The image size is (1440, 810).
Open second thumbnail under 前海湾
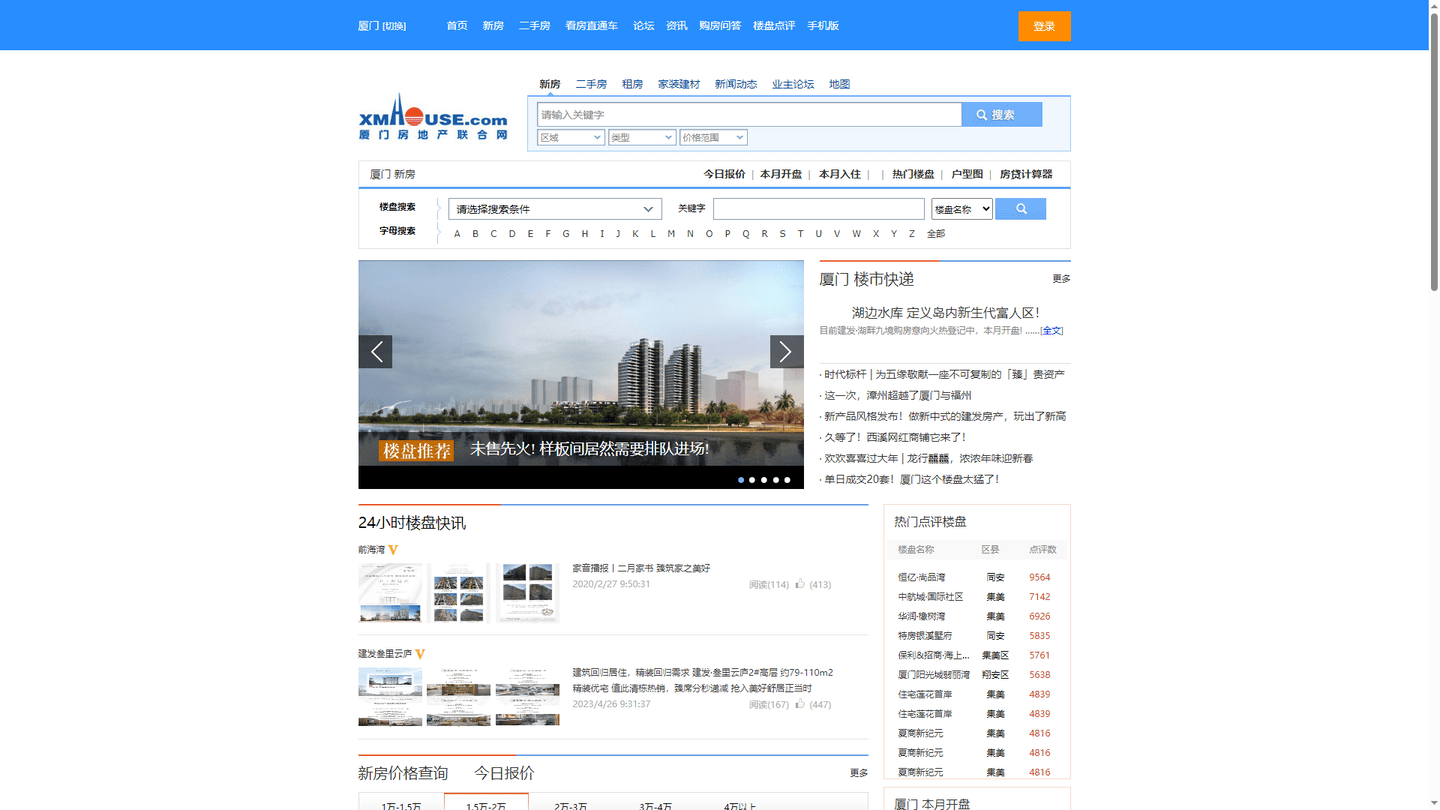click(x=458, y=593)
